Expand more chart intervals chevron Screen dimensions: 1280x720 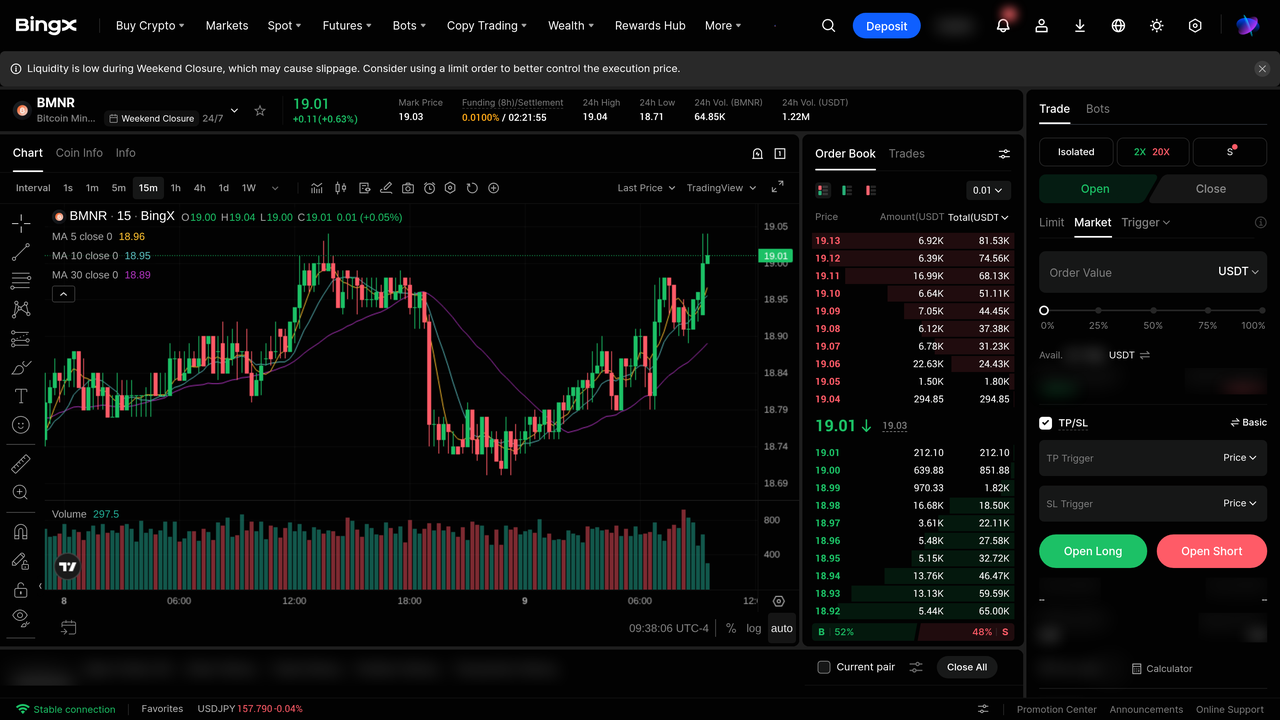click(275, 188)
